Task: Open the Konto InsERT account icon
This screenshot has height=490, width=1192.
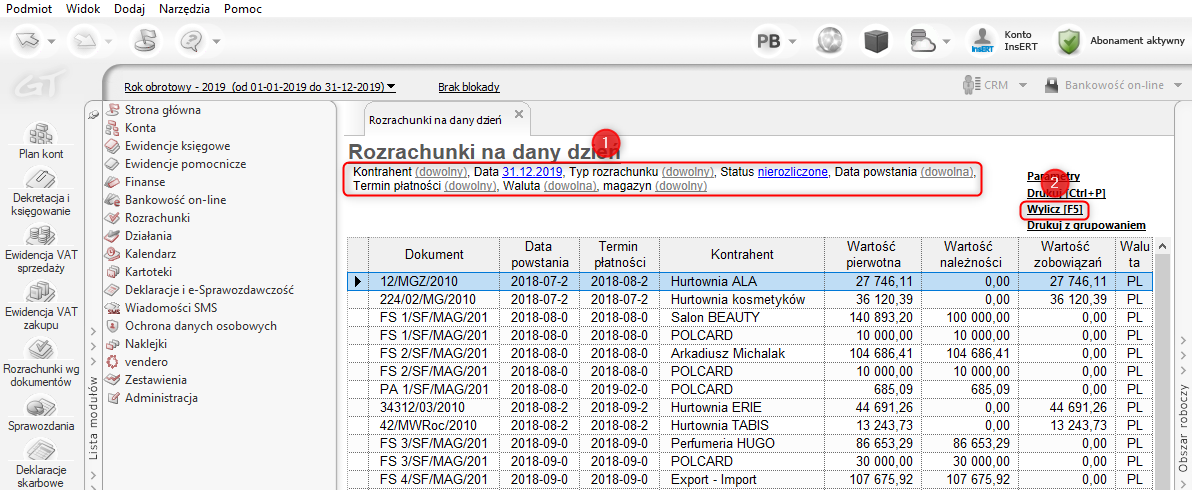Action: tap(983, 41)
